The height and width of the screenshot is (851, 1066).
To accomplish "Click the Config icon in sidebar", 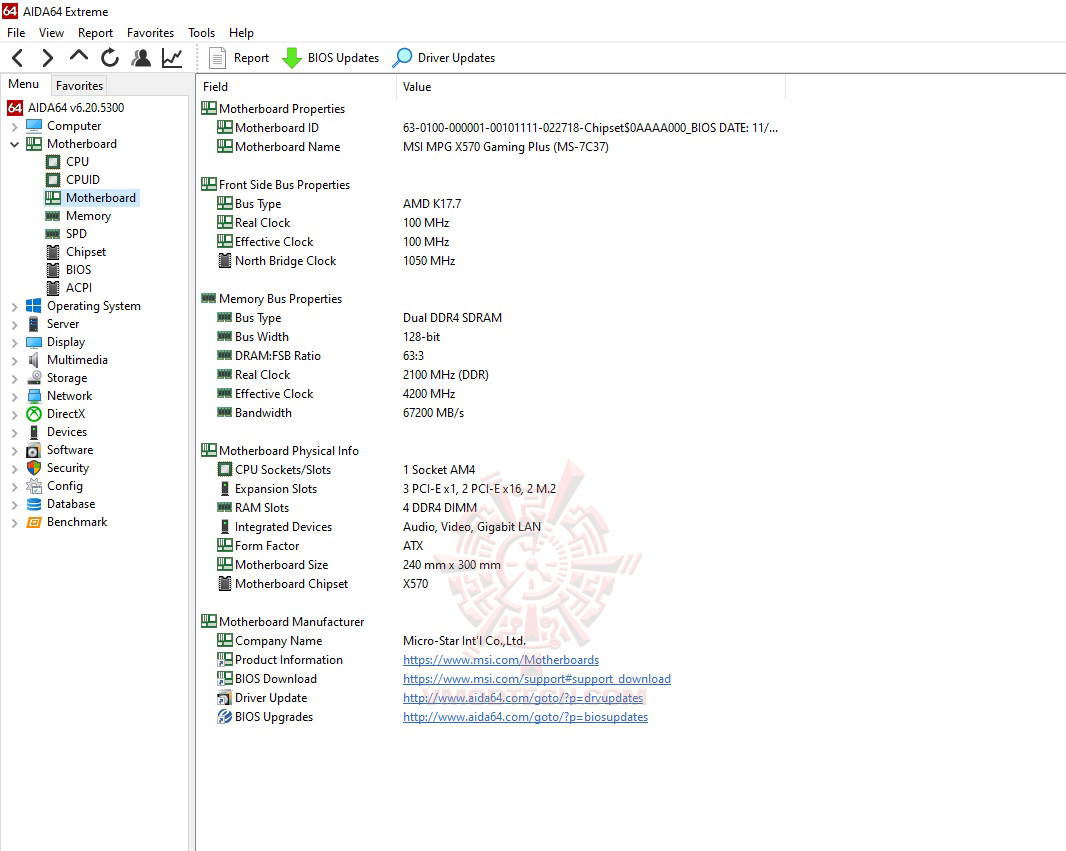I will pos(34,486).
